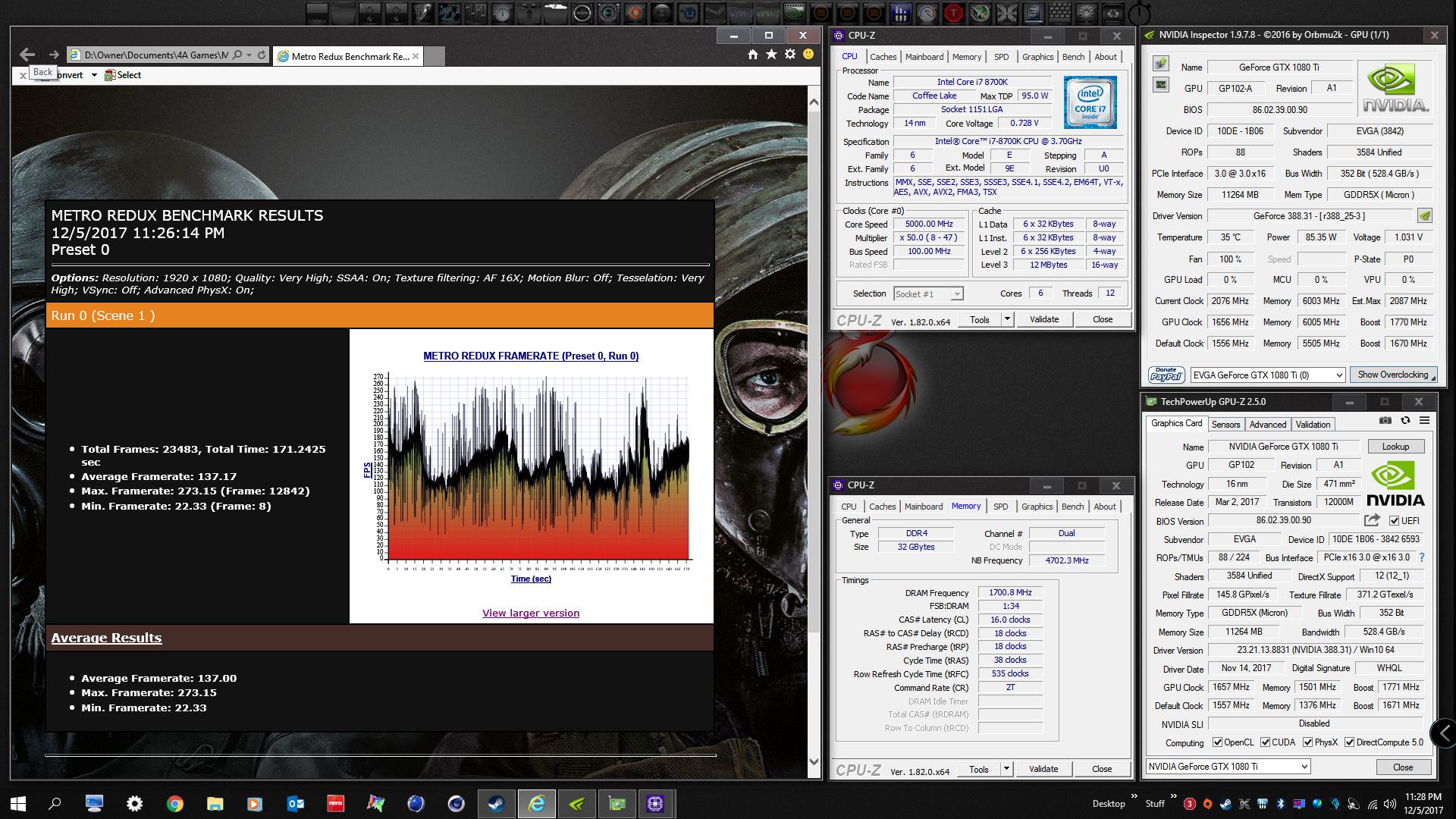Click Validate in the top CPU-Z window
Viewport: 1456px width, 819px height.
[x=1044, y=319]
